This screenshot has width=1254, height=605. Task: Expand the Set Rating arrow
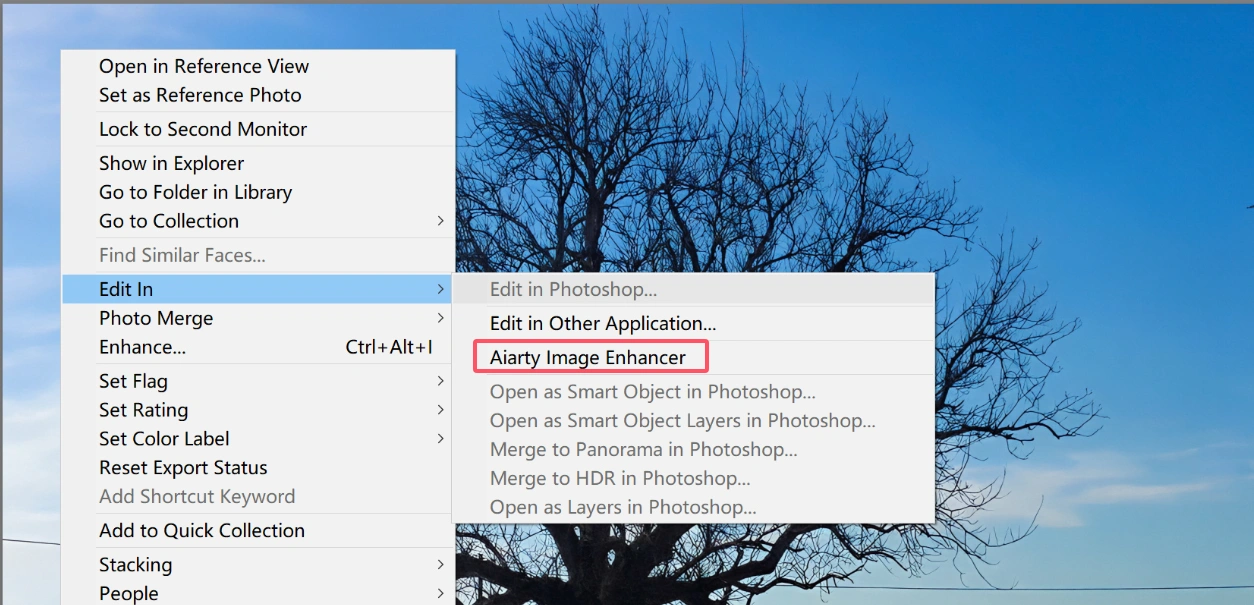pyautogui.click(x=440, y=410)
